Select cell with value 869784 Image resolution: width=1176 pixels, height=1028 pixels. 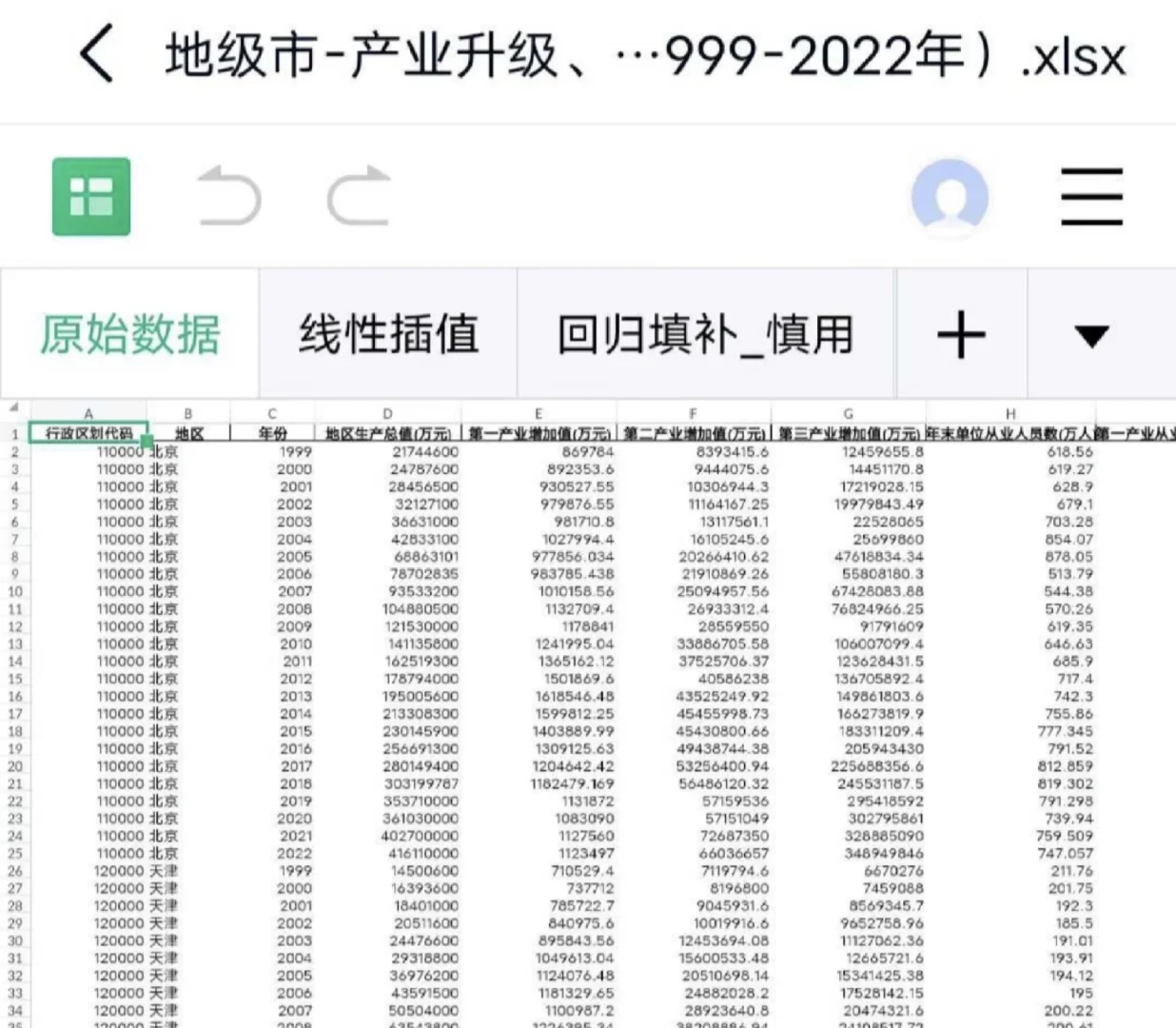click(539, 451)
